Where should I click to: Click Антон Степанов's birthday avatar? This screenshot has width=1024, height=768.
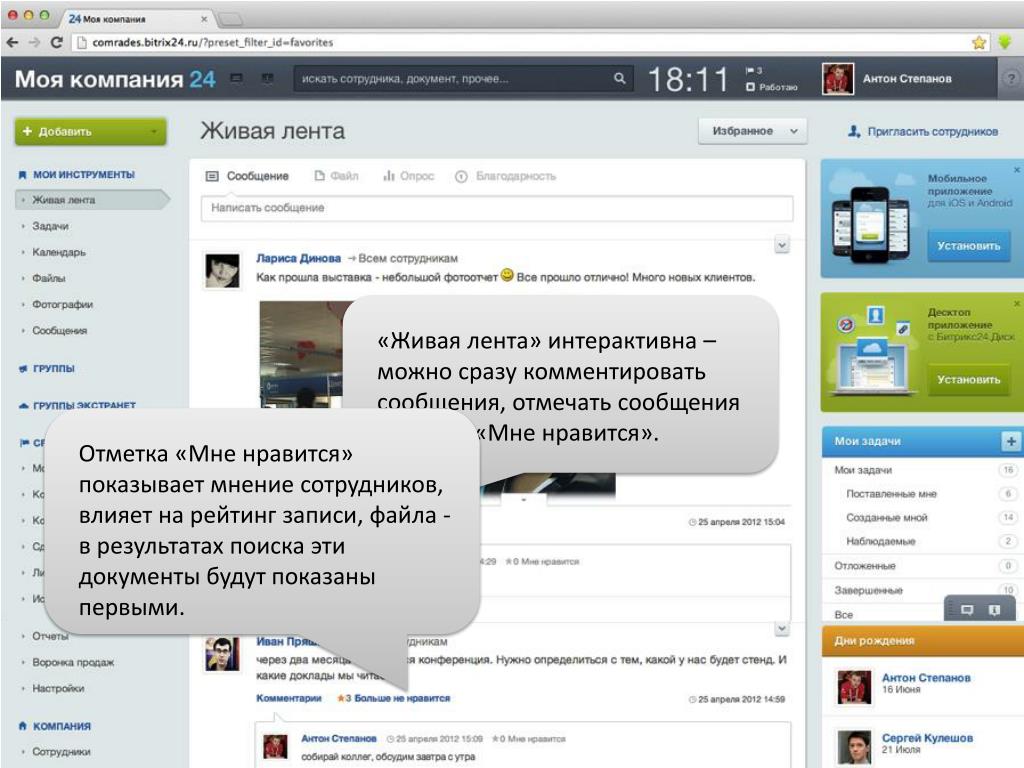click(854, 686)
